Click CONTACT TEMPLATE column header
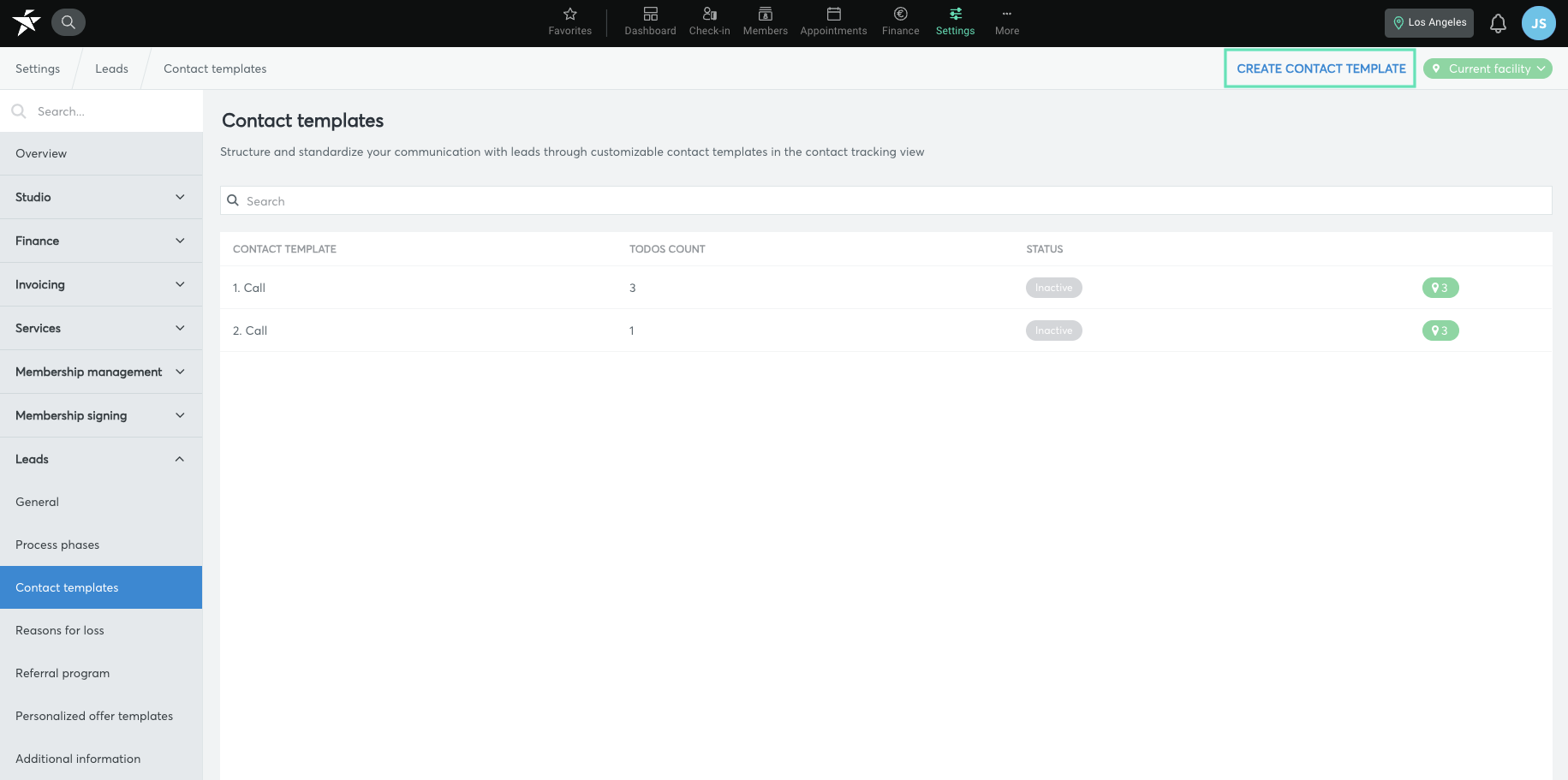The image size is (1568, 780). [x=284, y=249]
